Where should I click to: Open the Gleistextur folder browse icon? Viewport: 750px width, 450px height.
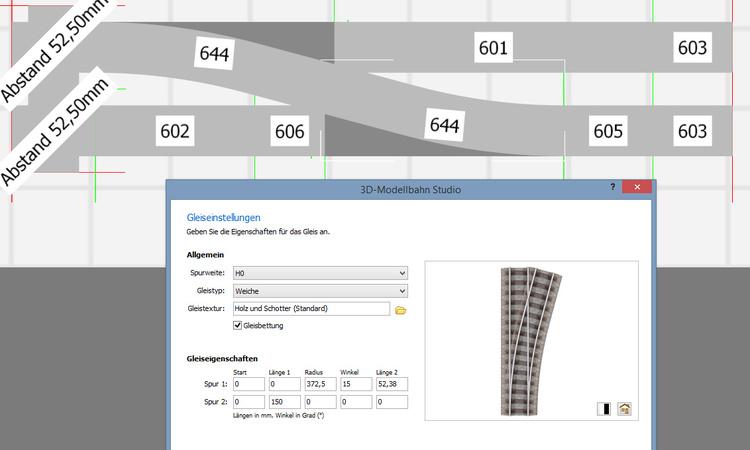pyautogui.click(x=401, y=310)
